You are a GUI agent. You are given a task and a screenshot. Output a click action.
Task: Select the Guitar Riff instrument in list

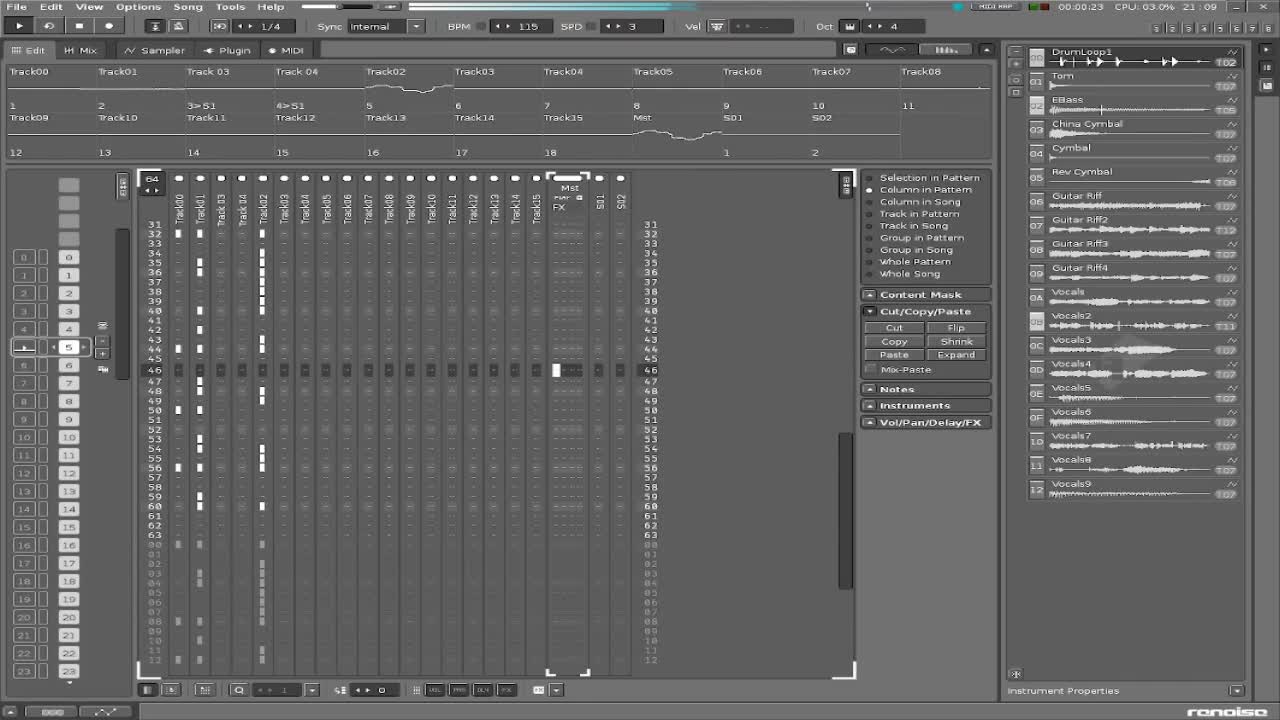[1077, 196]
